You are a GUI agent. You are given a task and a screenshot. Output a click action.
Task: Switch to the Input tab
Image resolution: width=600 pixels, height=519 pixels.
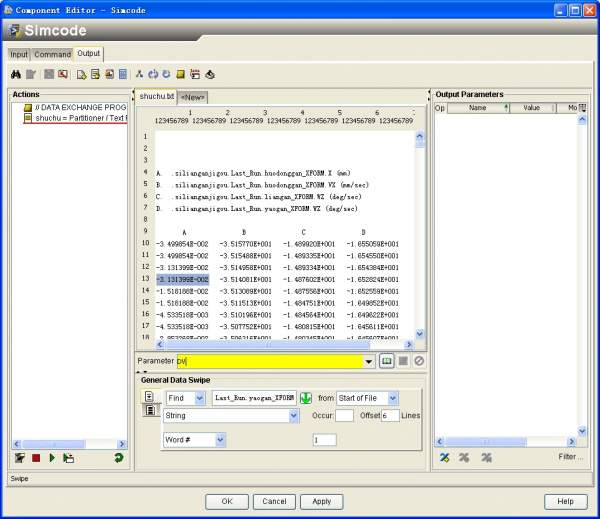(x=19, y=54)
